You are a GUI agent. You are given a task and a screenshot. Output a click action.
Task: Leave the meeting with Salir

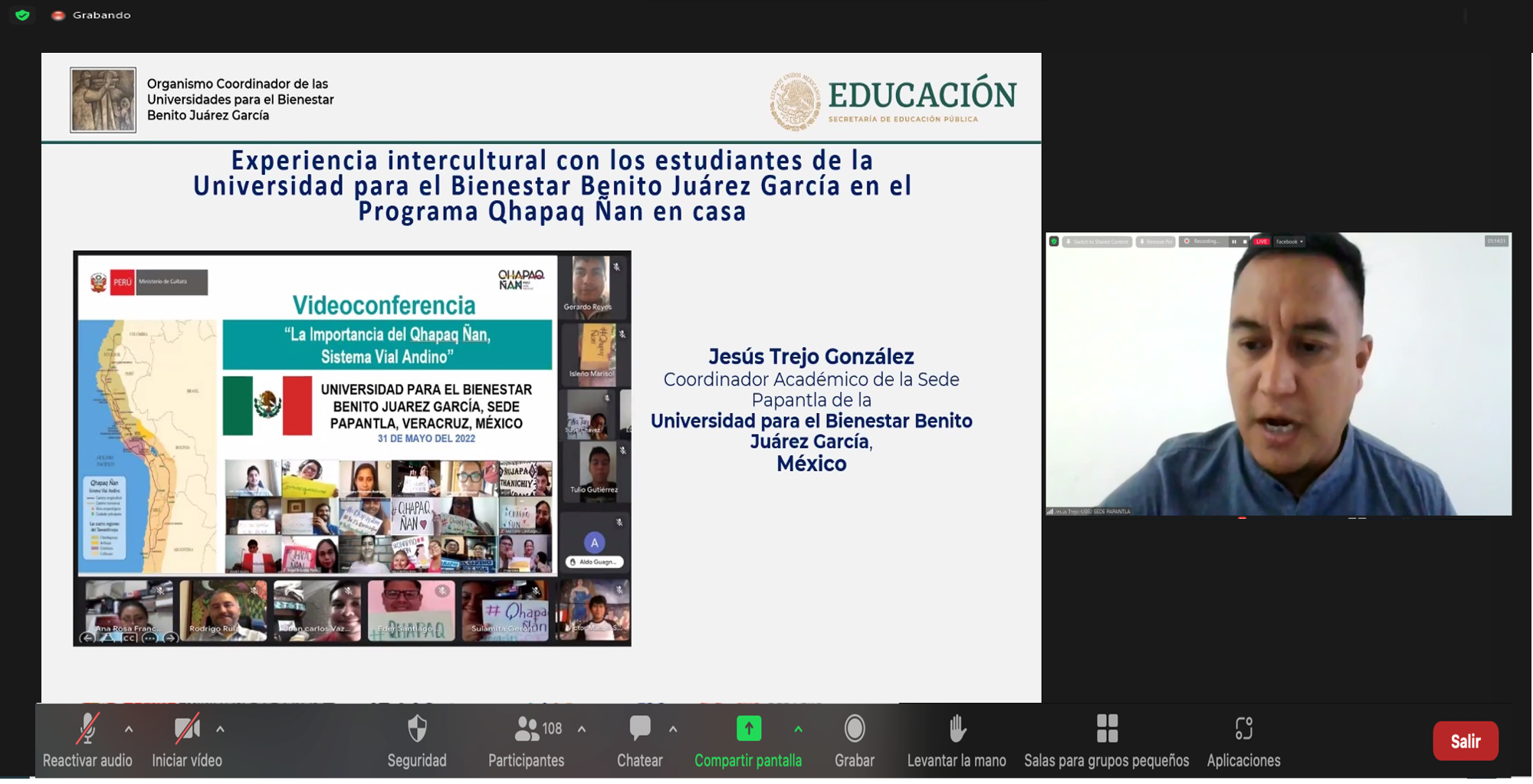[1466, 741]
